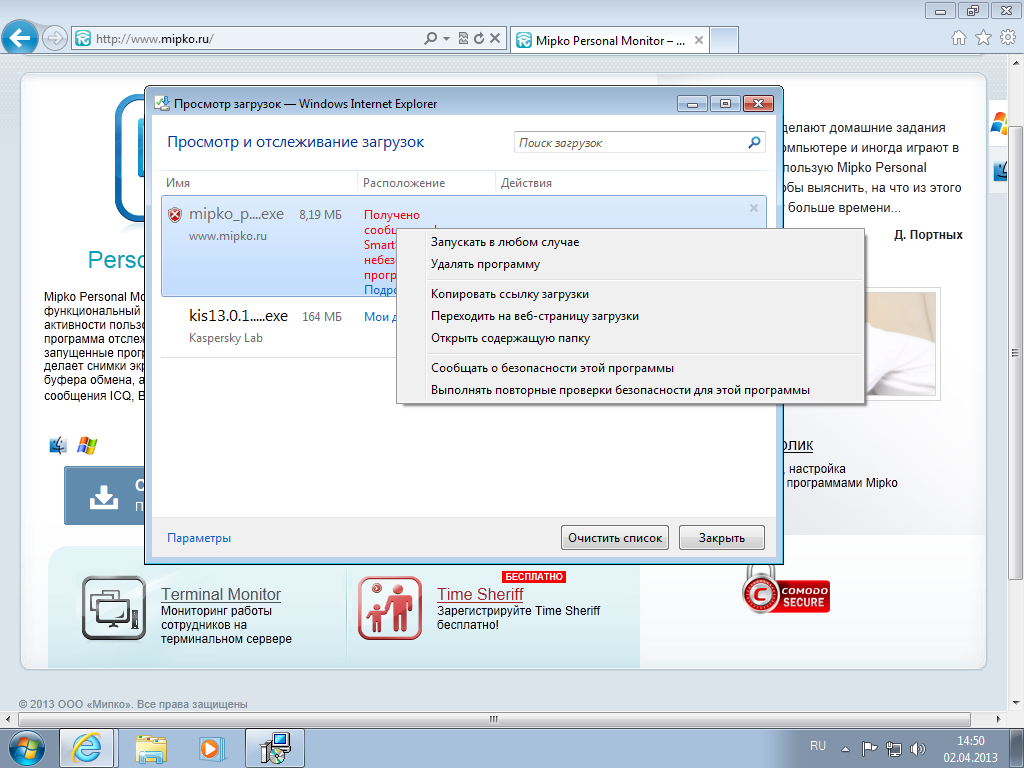
Task: Click the Закрыть button
Action: (x=722, y=537)
